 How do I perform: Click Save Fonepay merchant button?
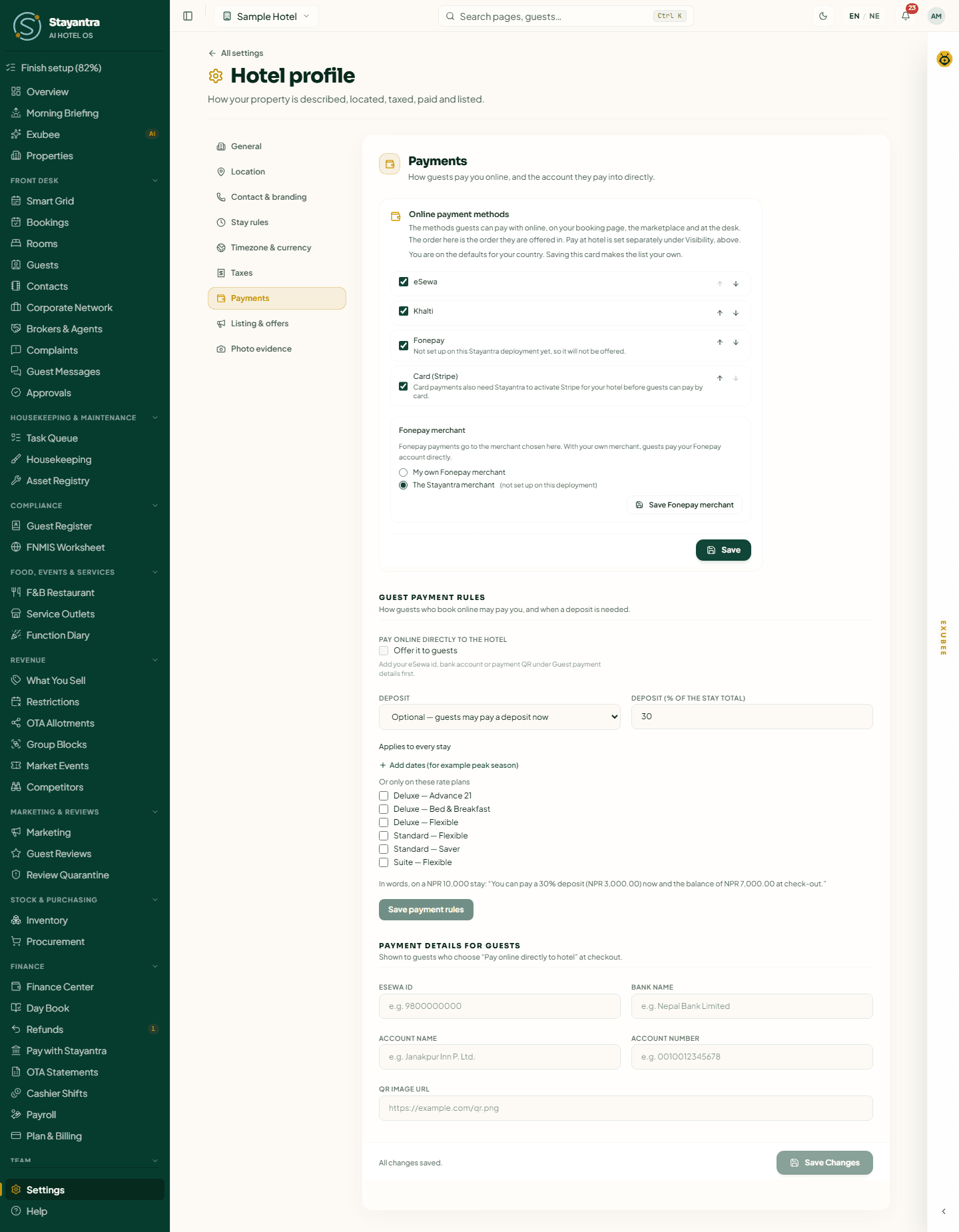coord(685,505)
